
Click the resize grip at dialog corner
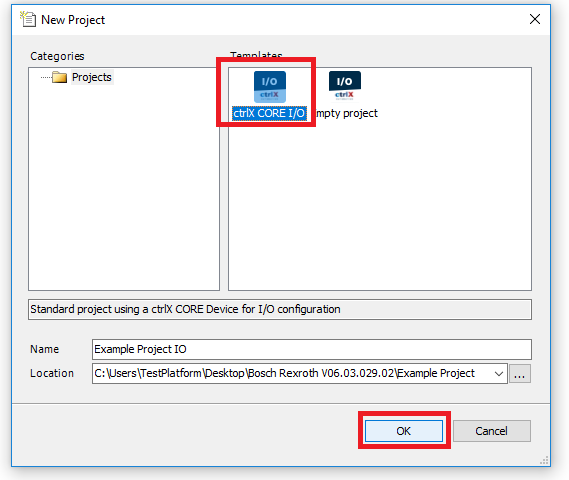544,460
